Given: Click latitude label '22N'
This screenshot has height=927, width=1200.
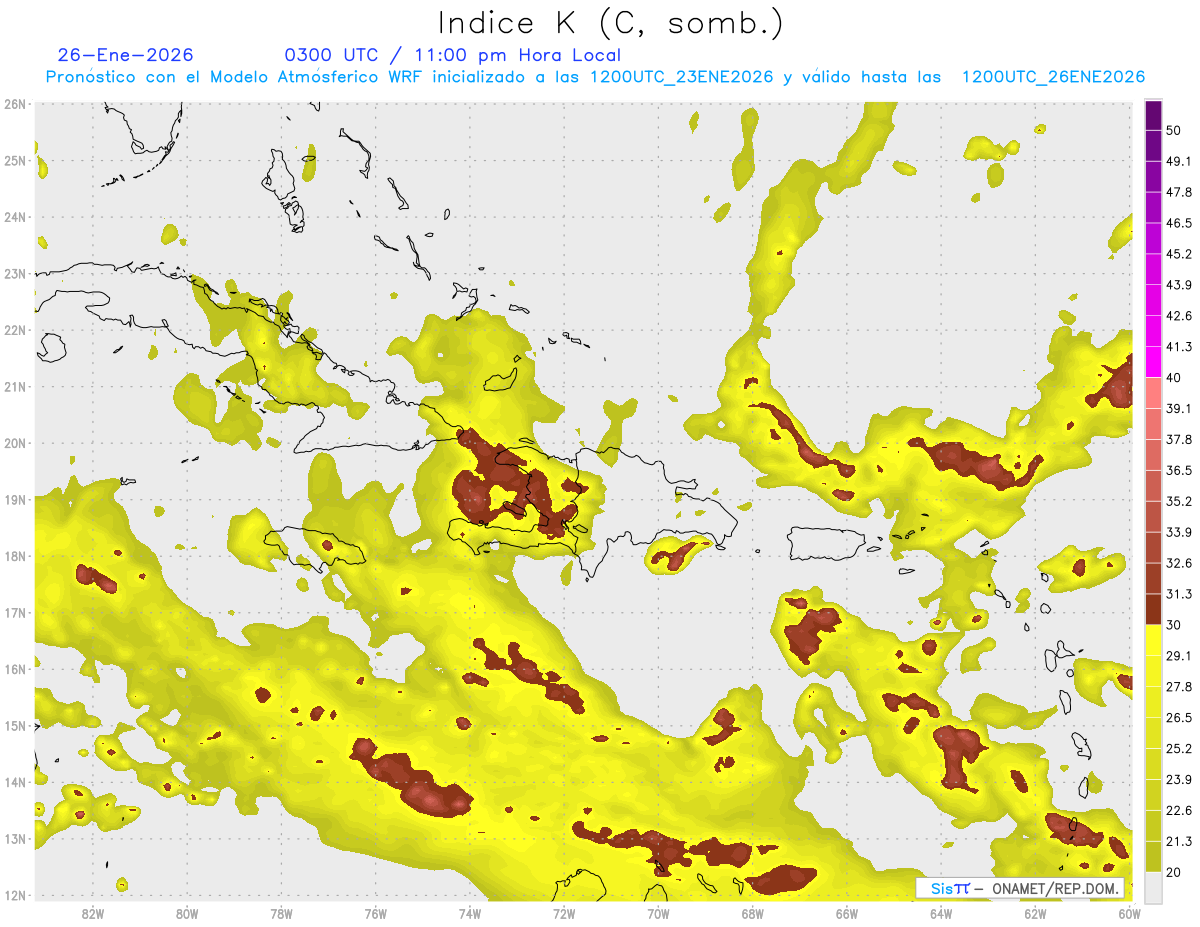Looking at the screenshot, I should tap(15, 330).
